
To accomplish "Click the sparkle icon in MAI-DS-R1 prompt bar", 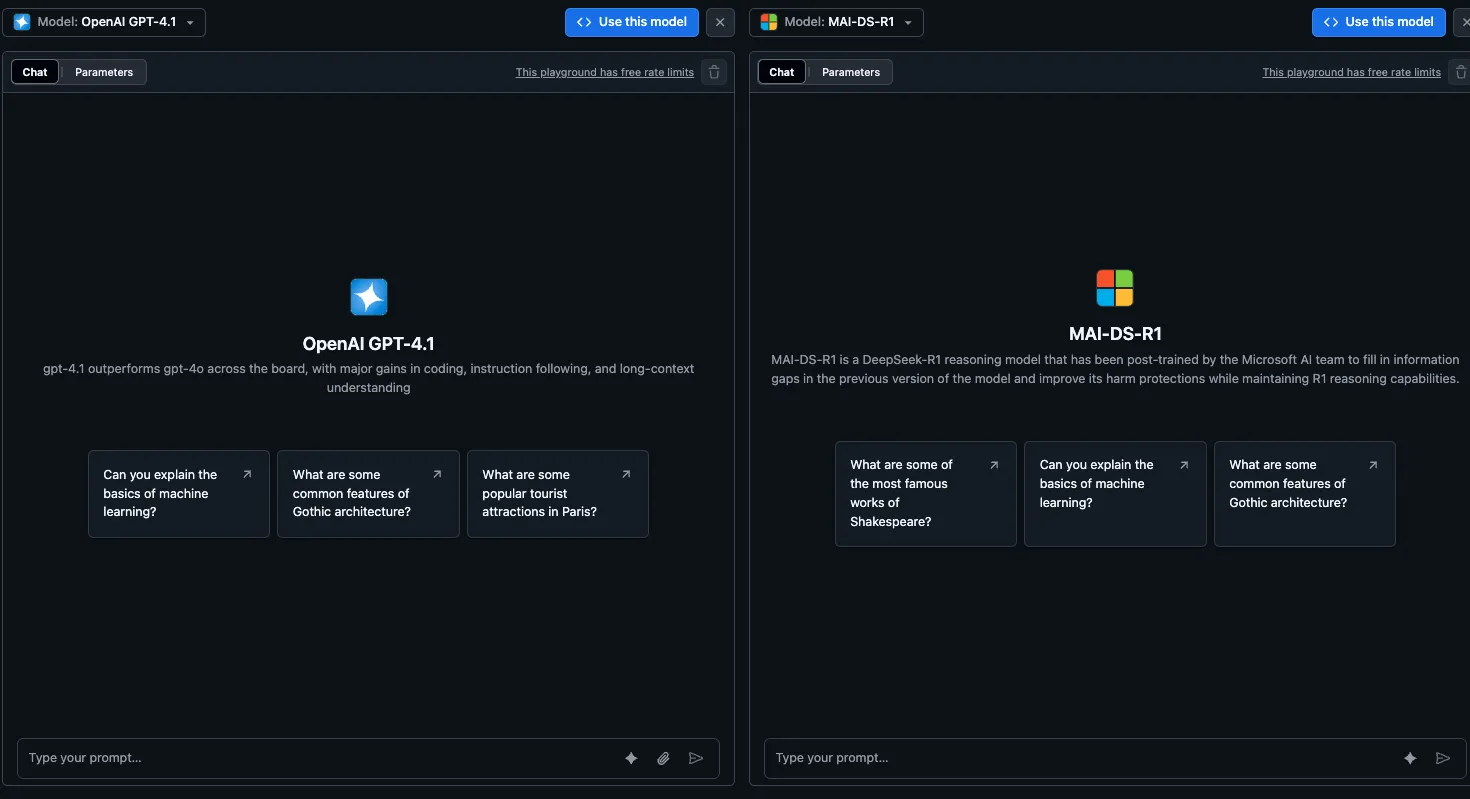I will coord(1410,758).
